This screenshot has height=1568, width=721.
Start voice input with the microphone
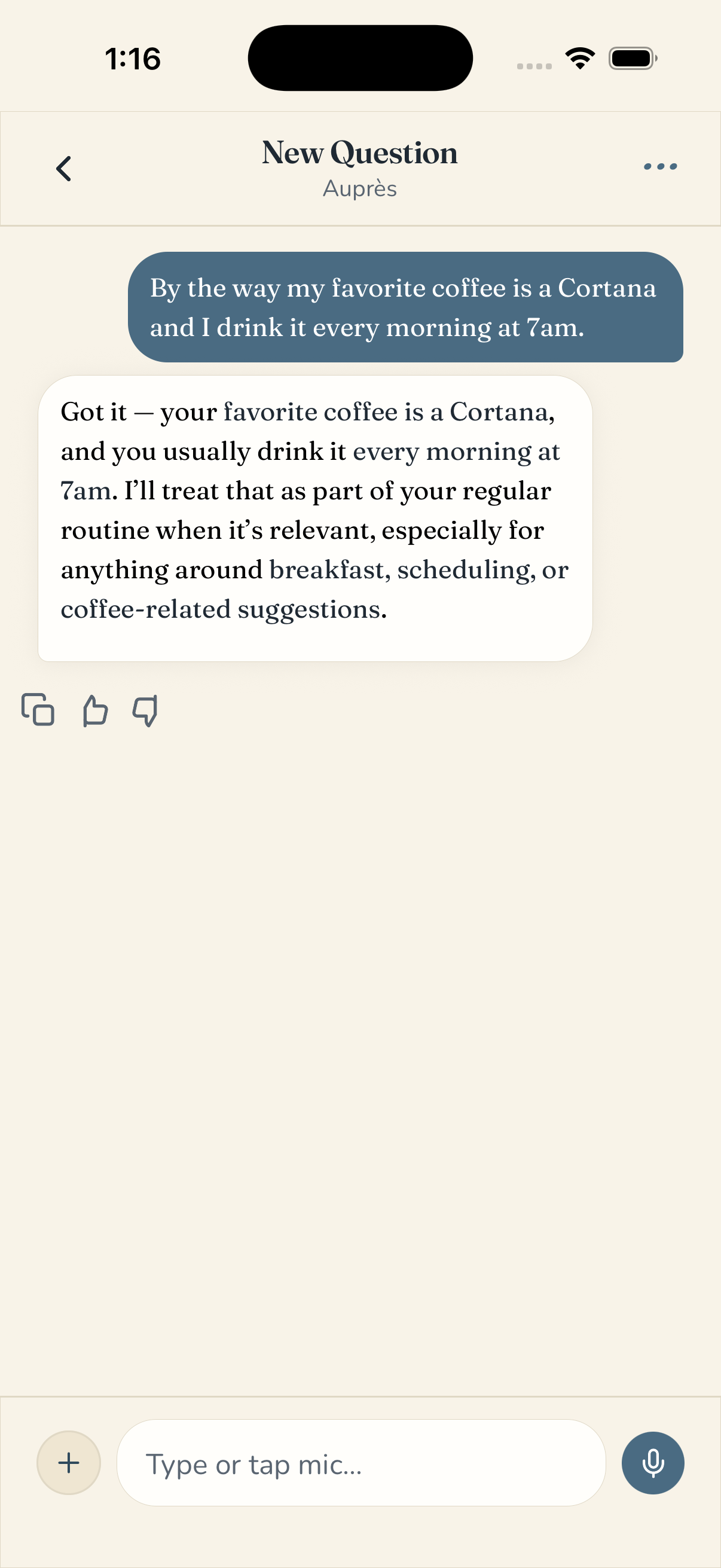click(653, 1463)
